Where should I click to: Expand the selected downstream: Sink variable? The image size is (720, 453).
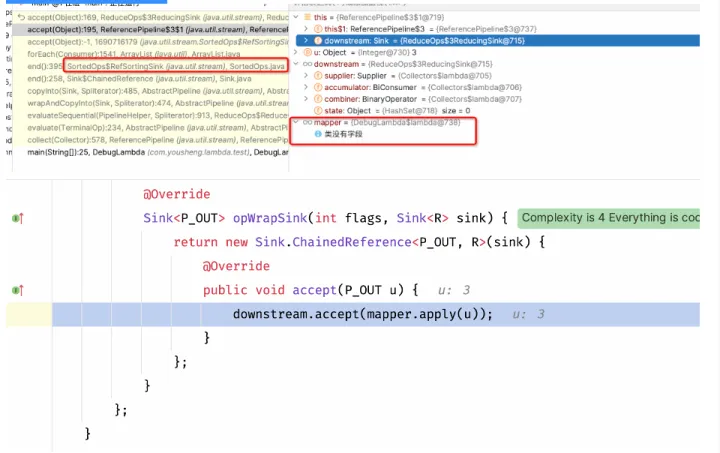click(x=306, y=40)
